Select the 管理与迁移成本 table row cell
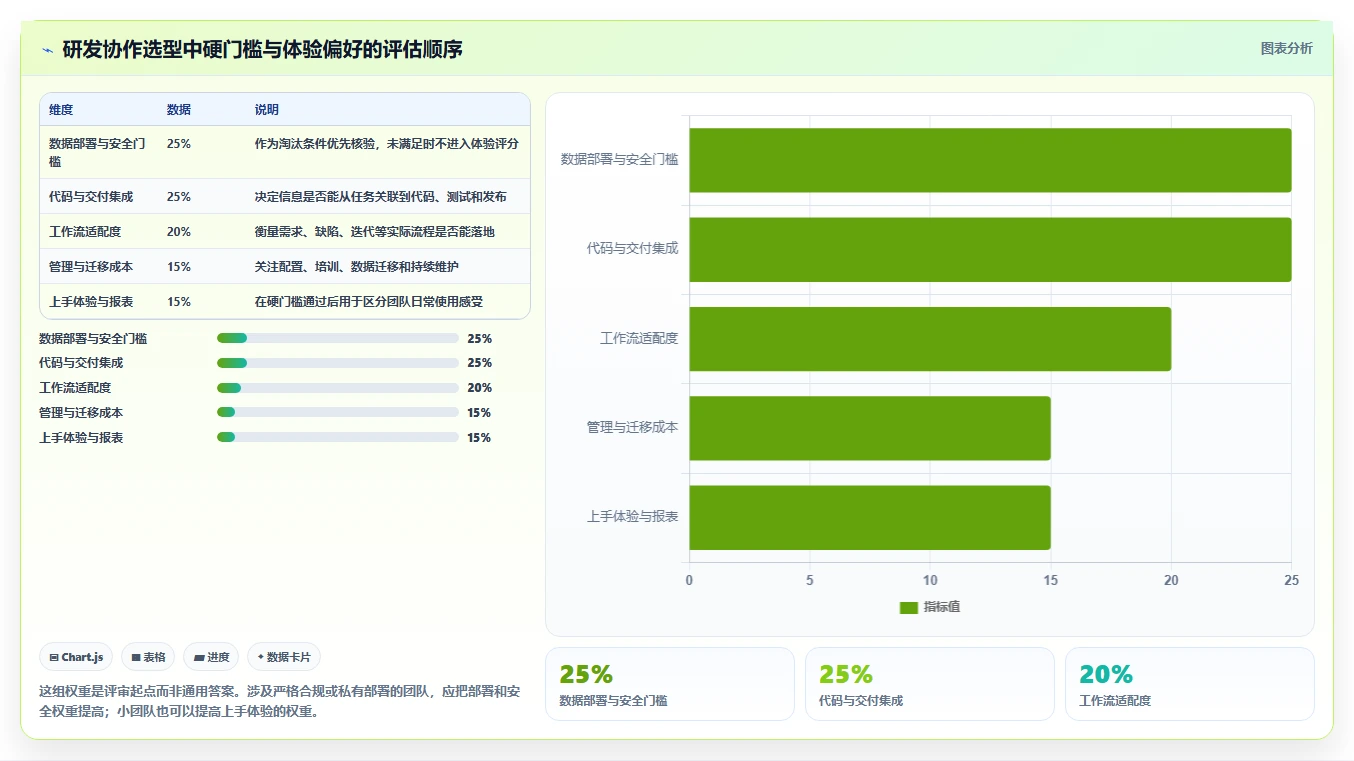Viewport: 1354px width, 761px height. 99,266
